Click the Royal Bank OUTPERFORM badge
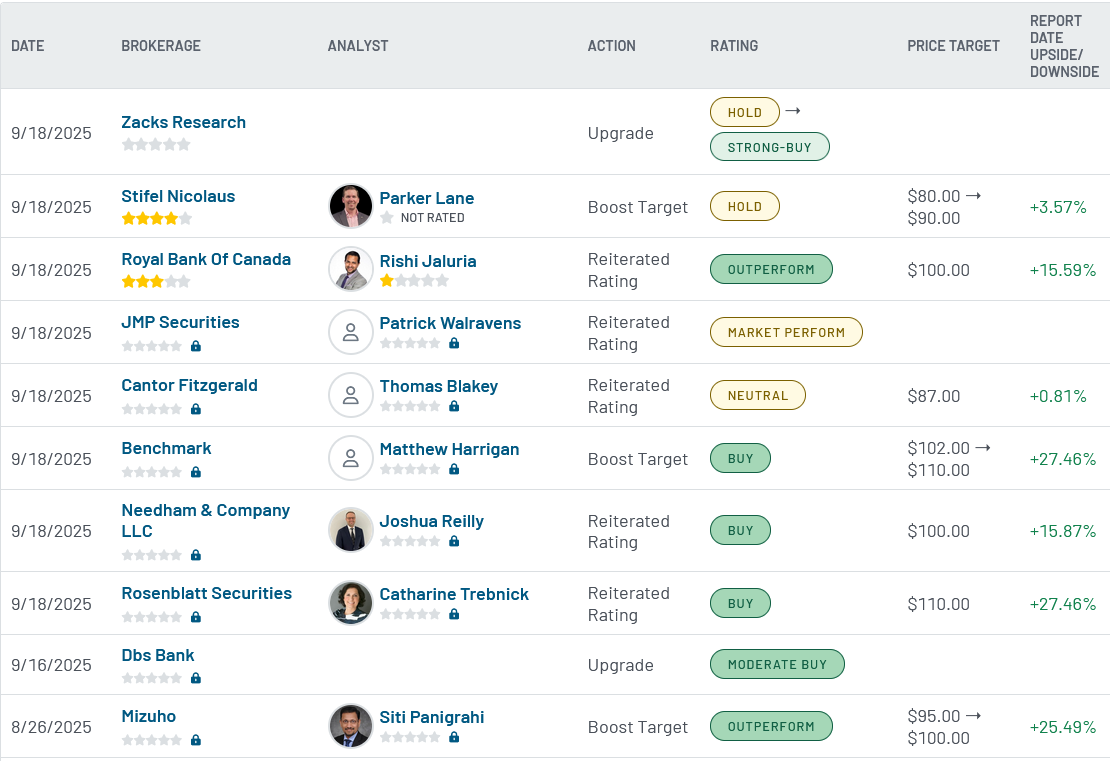The image size is (1110, 761). 771,270
